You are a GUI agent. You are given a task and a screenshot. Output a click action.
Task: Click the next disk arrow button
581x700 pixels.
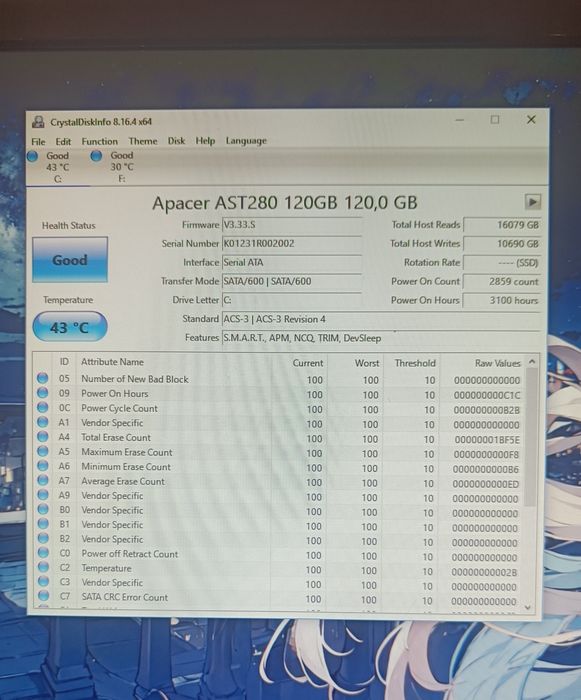tap(532, 201)
